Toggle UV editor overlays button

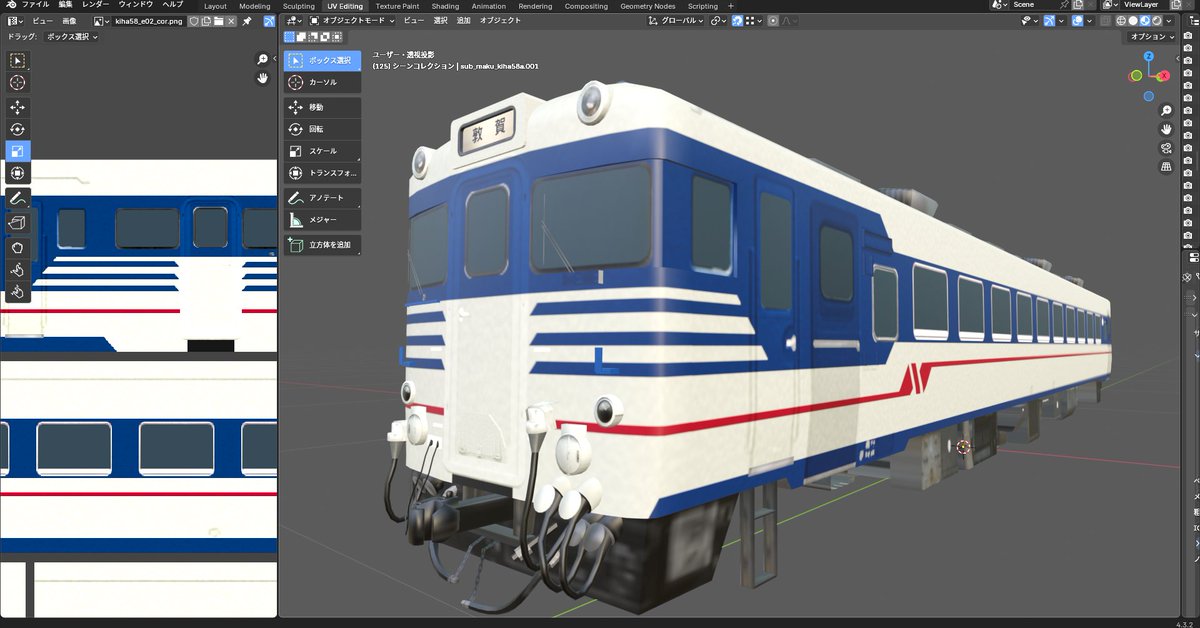tap(269, 21)
